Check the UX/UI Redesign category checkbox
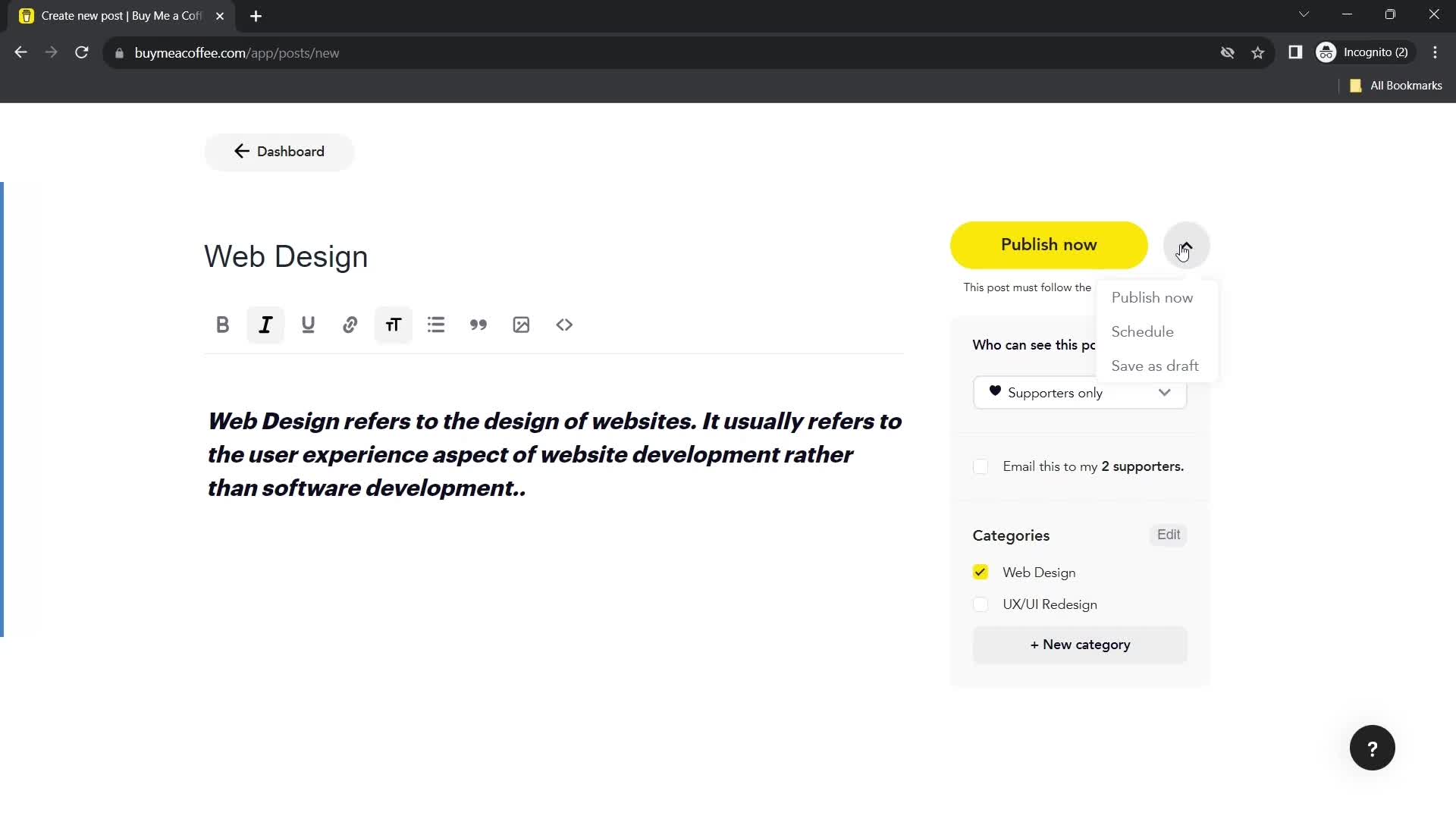This screenshot has height=819, width=1456. [x=981, y=604]
